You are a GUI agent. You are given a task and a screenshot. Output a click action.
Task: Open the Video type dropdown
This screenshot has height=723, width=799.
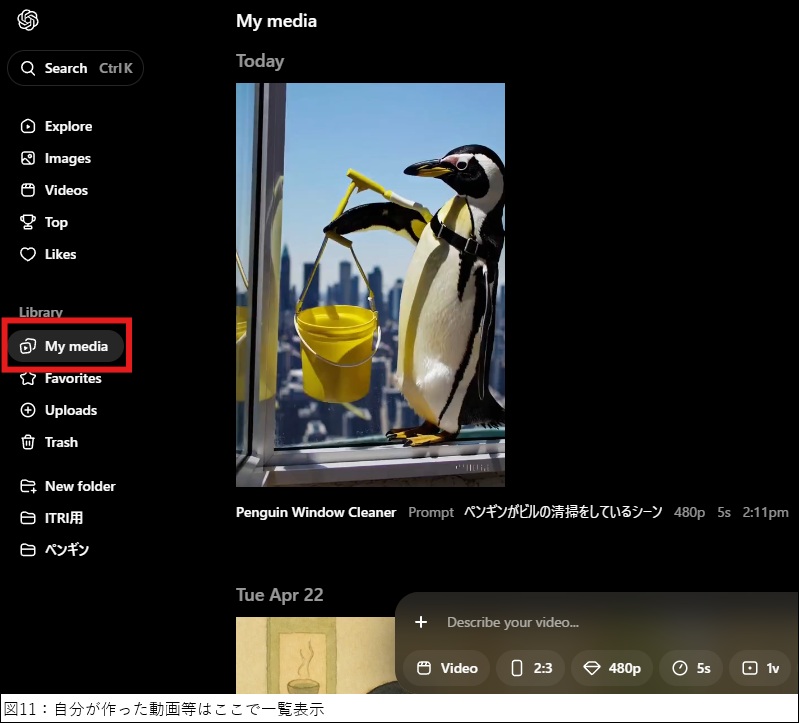447,668
